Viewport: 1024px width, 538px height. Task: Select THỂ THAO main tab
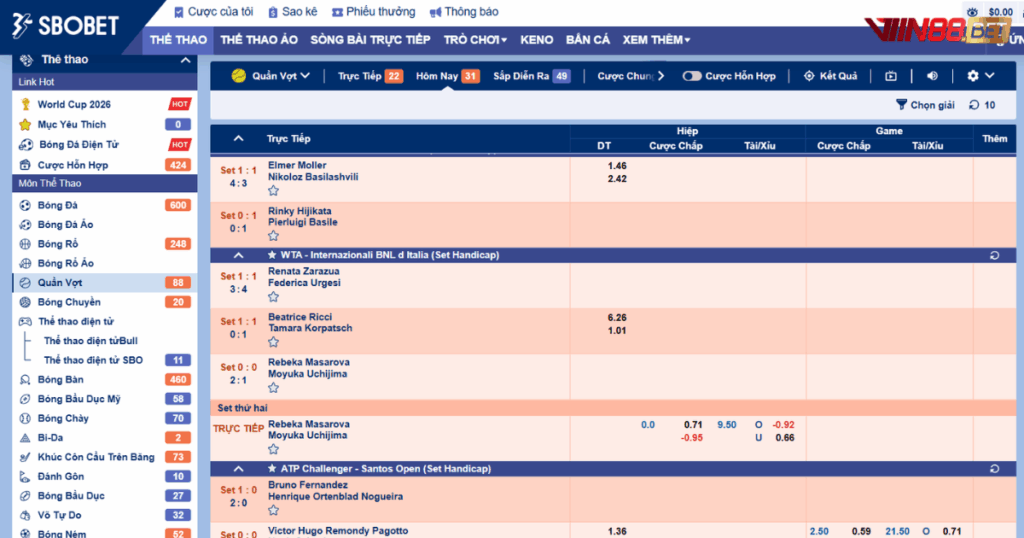[178, 40]
